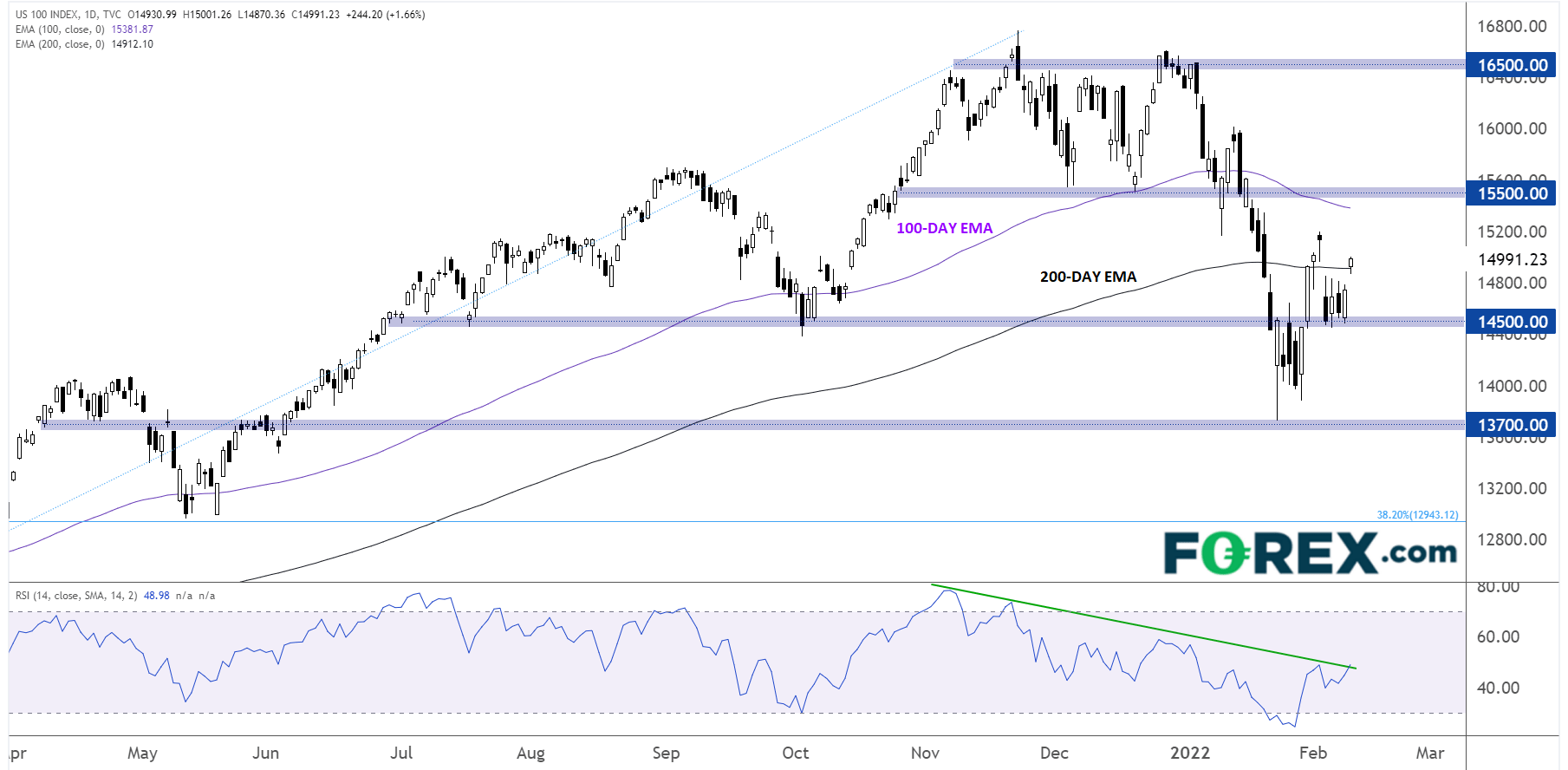This screenshot has width=1568, height=770.
Task: Click the FOREX.com logo
Action: click(x=1309, y=553)
